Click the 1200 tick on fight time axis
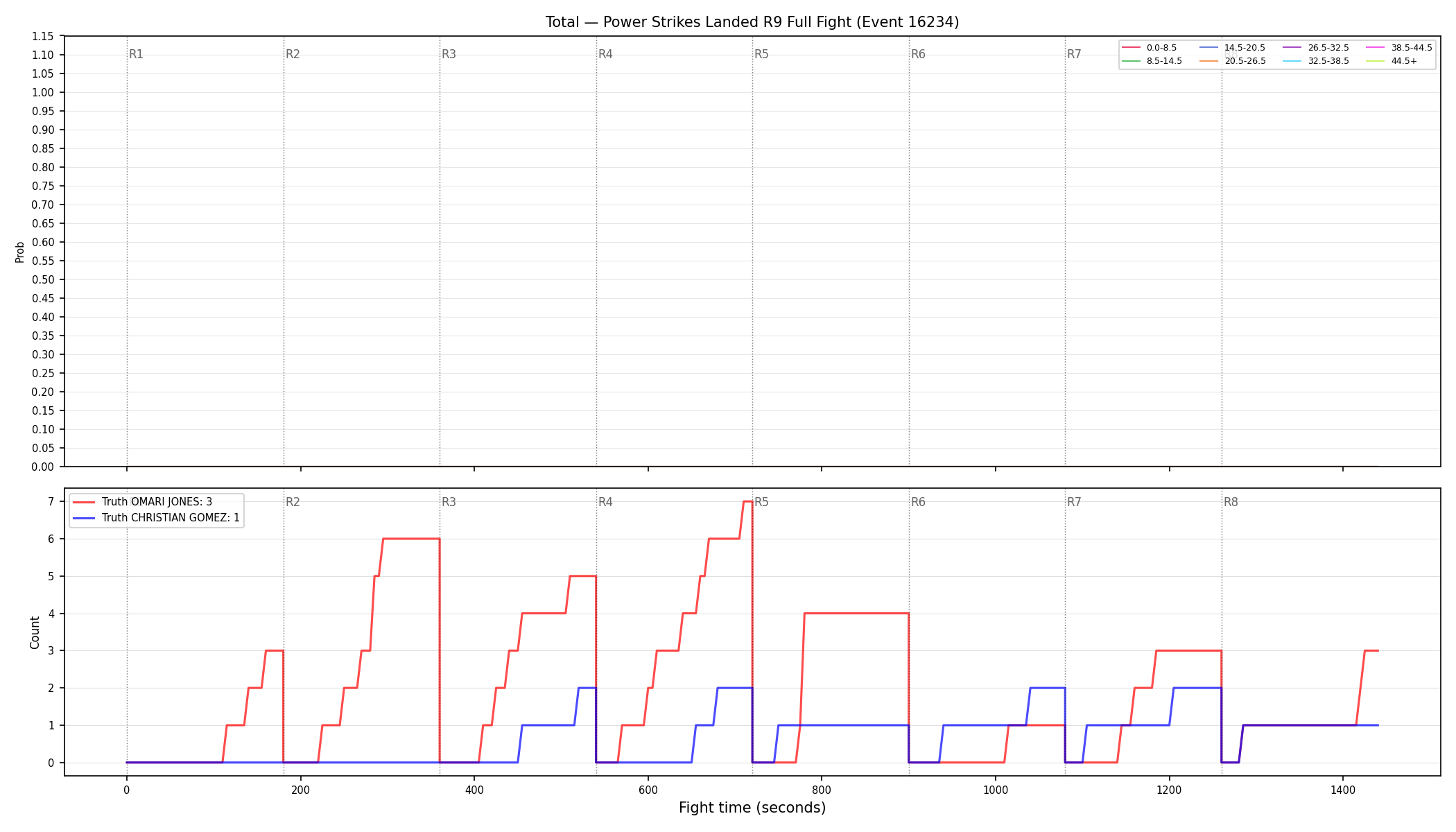1456x832 pixels. click(1170, 789)
